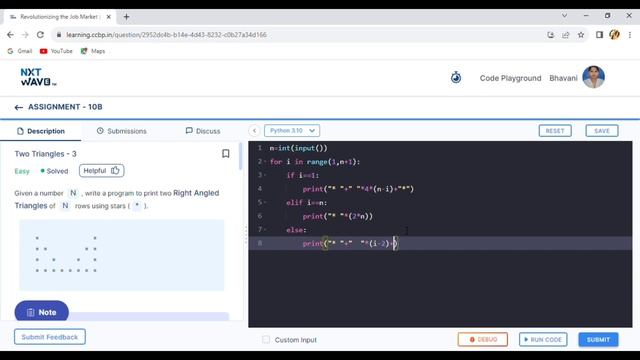Click the triangles sample output image

click(x=122, y=255)
